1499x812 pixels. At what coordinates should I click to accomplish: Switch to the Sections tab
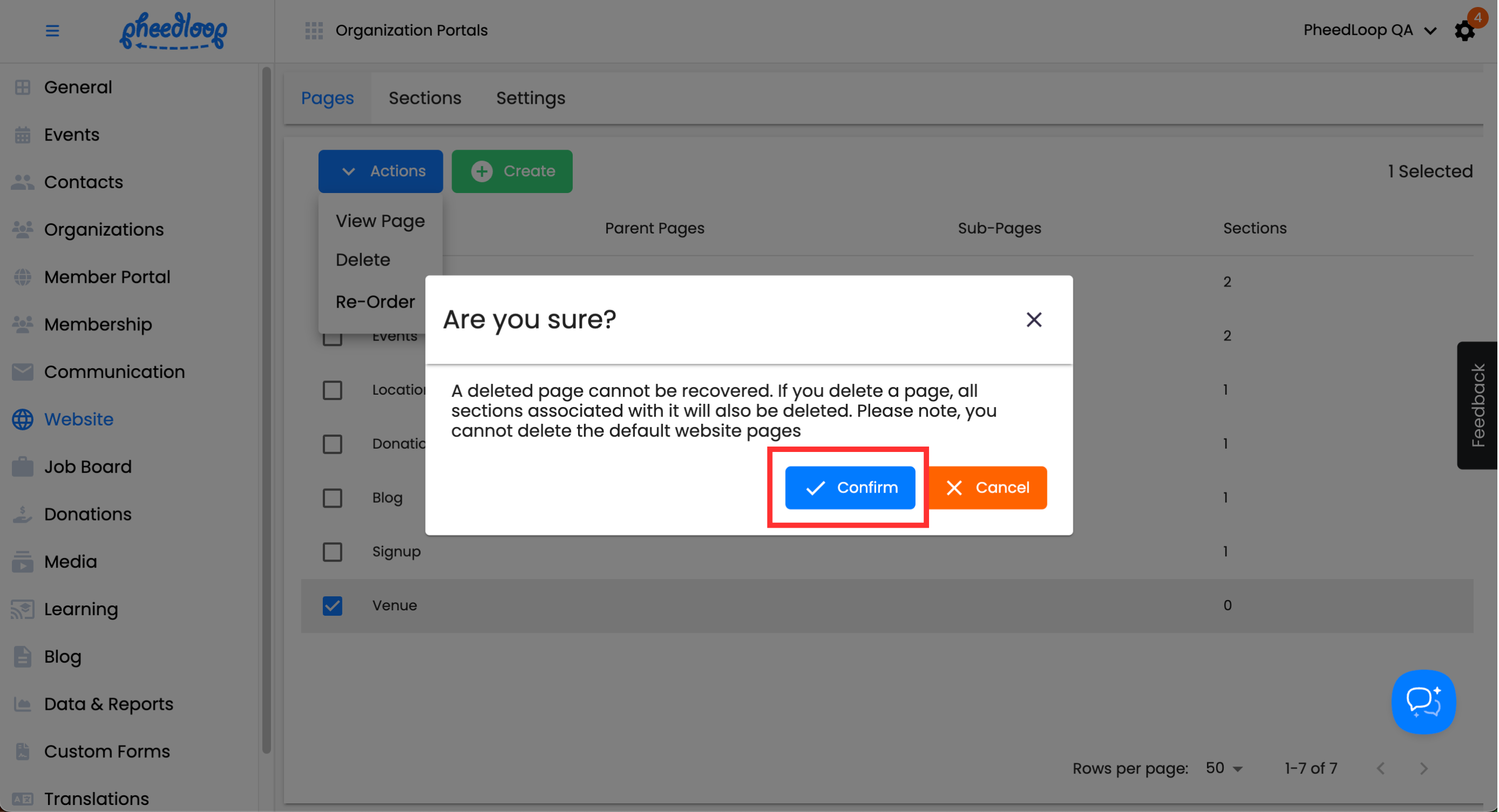[x=425, y=98]
